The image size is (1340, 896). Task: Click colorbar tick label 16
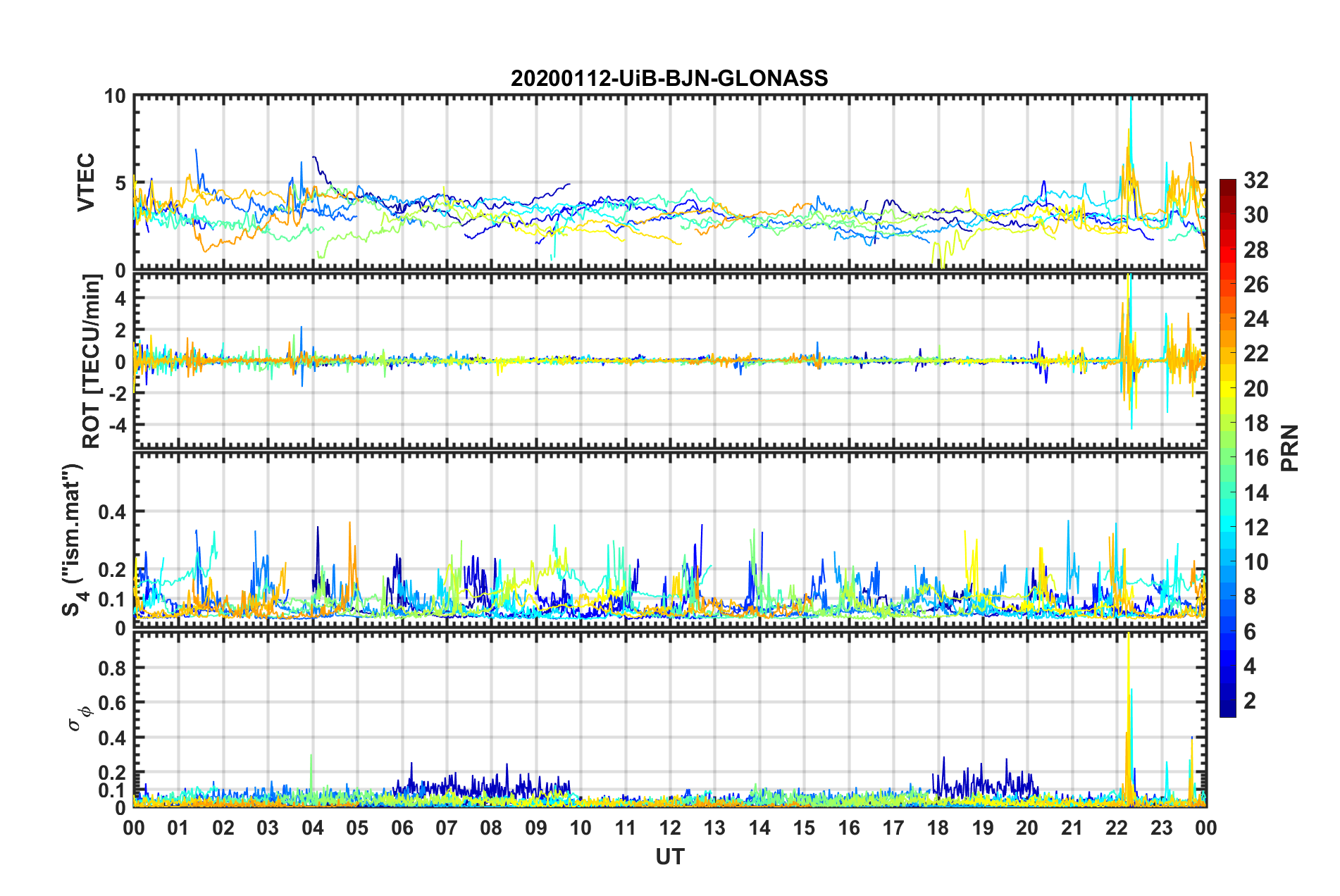point(1255,458)
